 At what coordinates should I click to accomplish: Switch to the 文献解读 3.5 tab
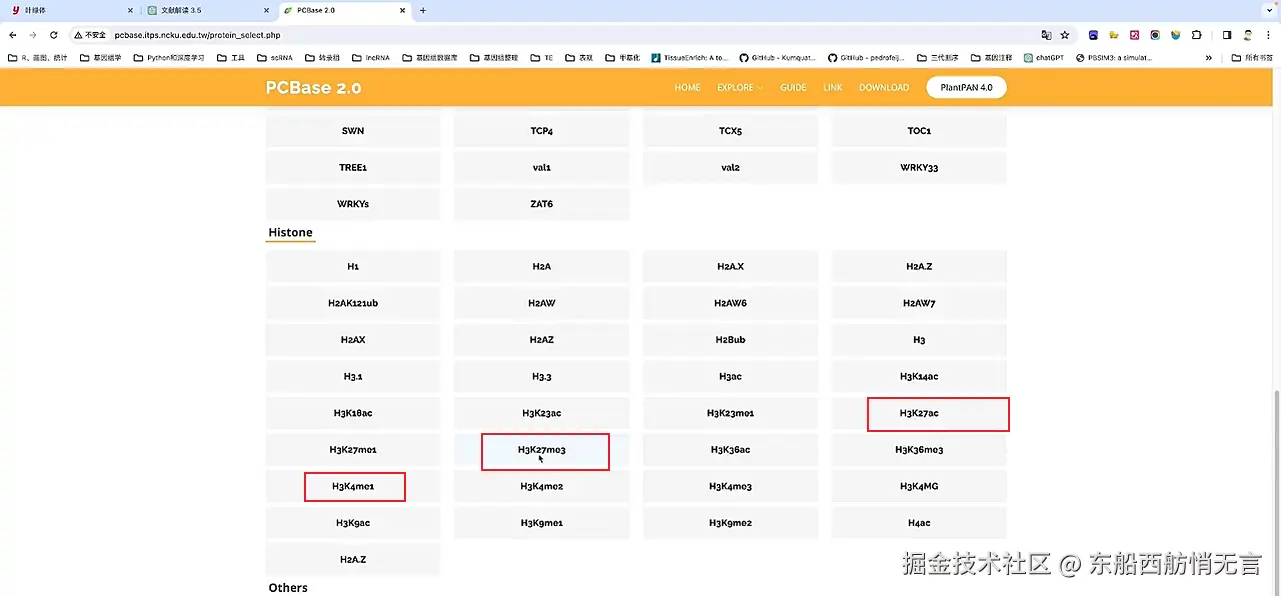[206, 10]
